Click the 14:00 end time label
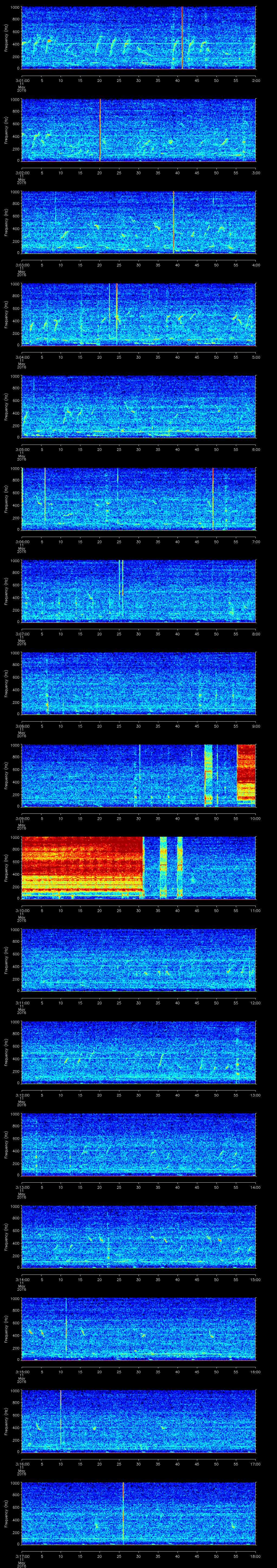This screenshot has width=277, height=1568. click(255, 1187)
